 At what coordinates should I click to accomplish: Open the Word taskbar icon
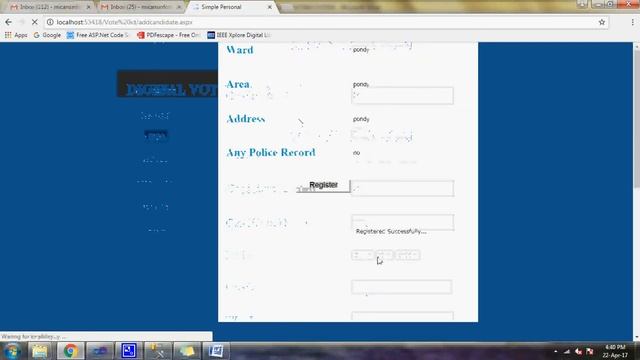pyautogui.click(x=216, y=351)
